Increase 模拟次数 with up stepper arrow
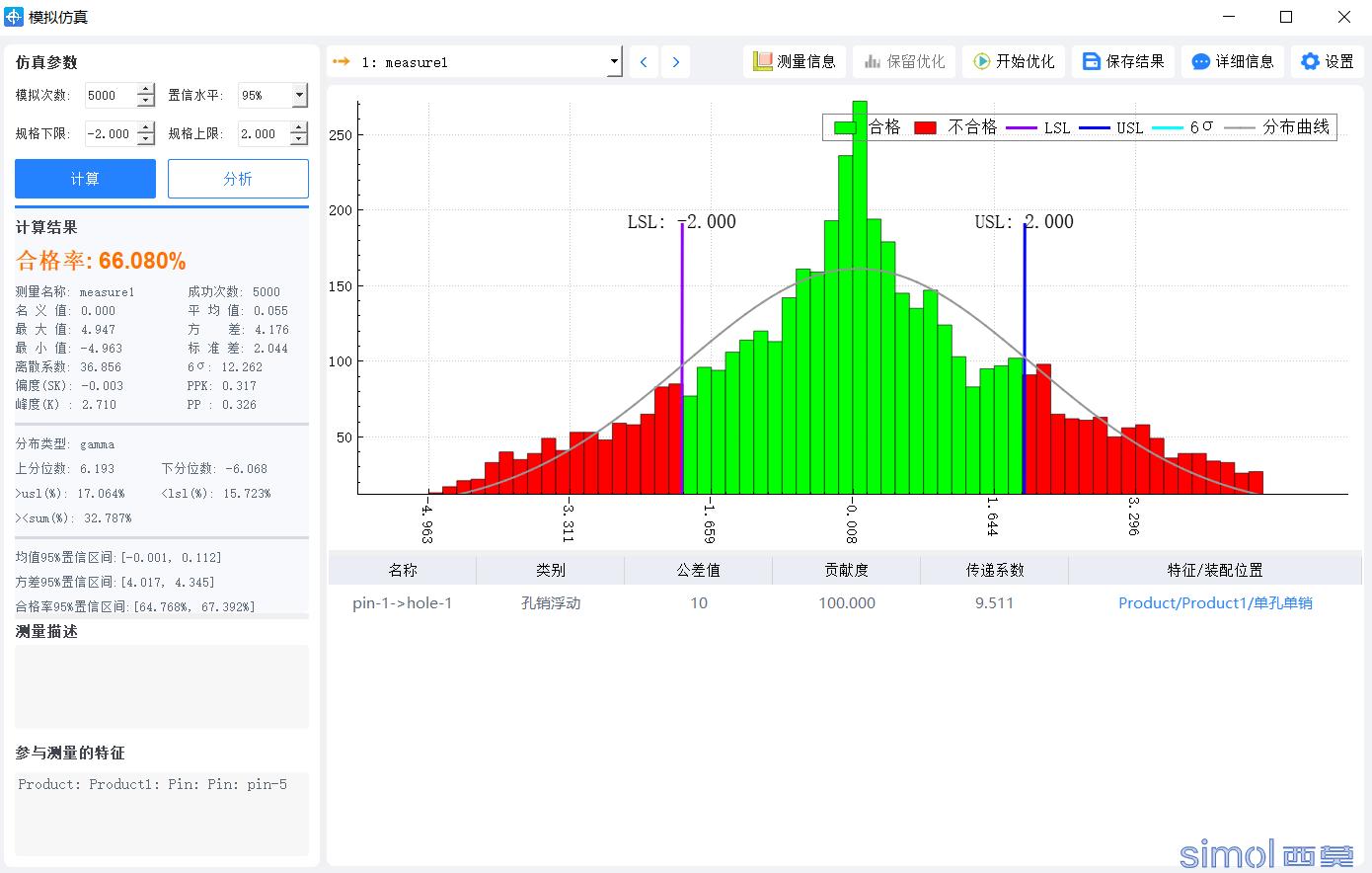 point(146,89)
